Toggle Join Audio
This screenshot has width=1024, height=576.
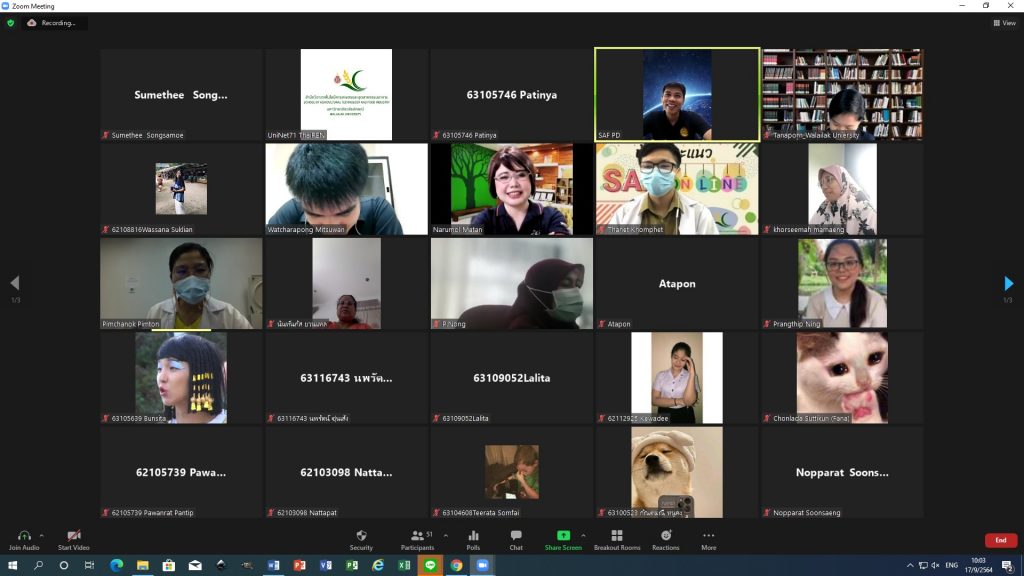24,539
